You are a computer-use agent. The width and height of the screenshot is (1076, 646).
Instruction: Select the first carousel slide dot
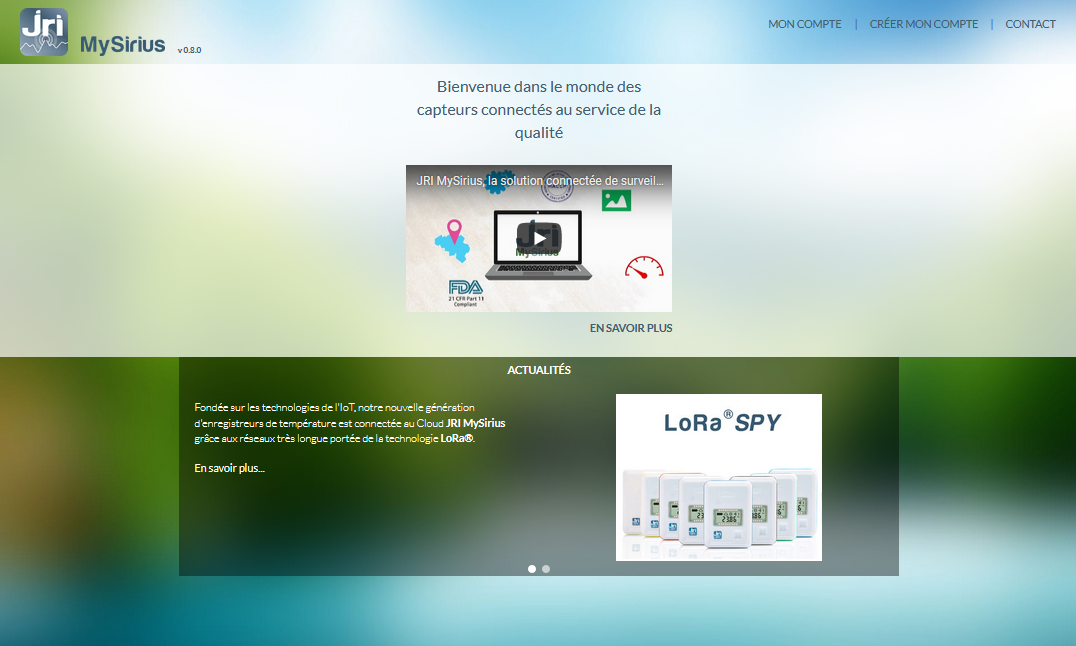click(x=532, y=569)
